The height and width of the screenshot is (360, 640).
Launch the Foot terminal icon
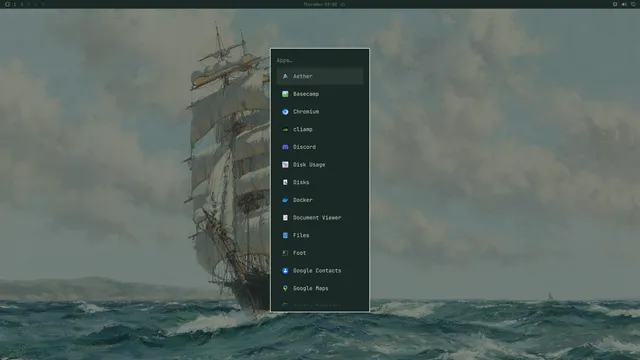[285, 253]
